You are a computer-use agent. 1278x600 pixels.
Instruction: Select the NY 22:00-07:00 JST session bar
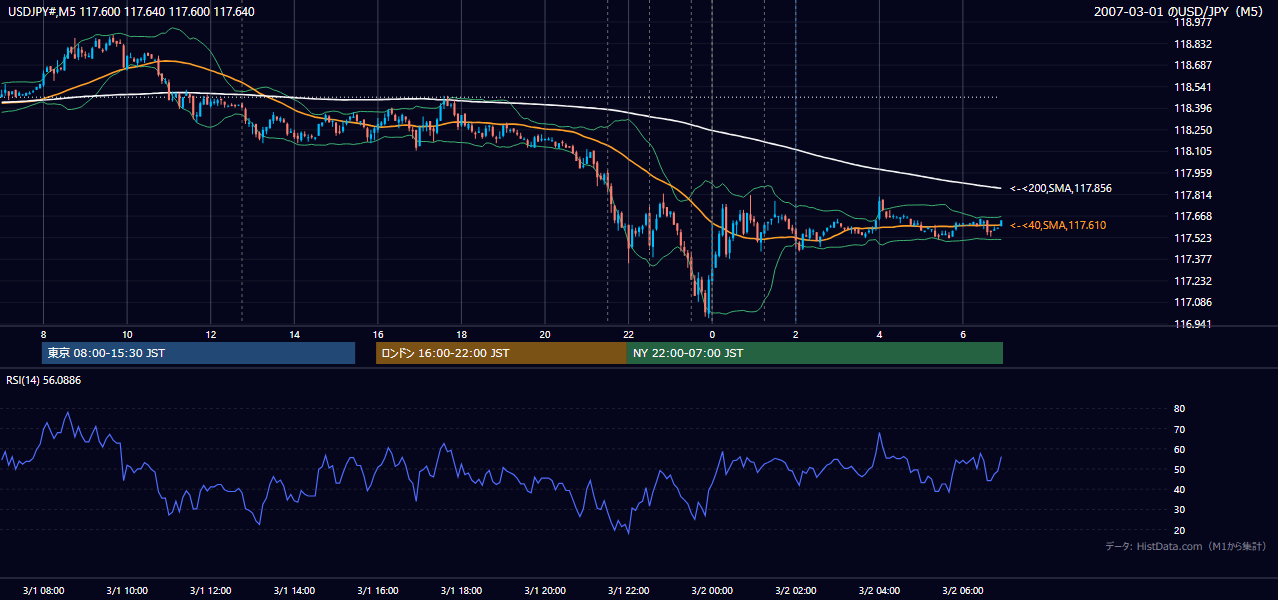coord(815,353)
